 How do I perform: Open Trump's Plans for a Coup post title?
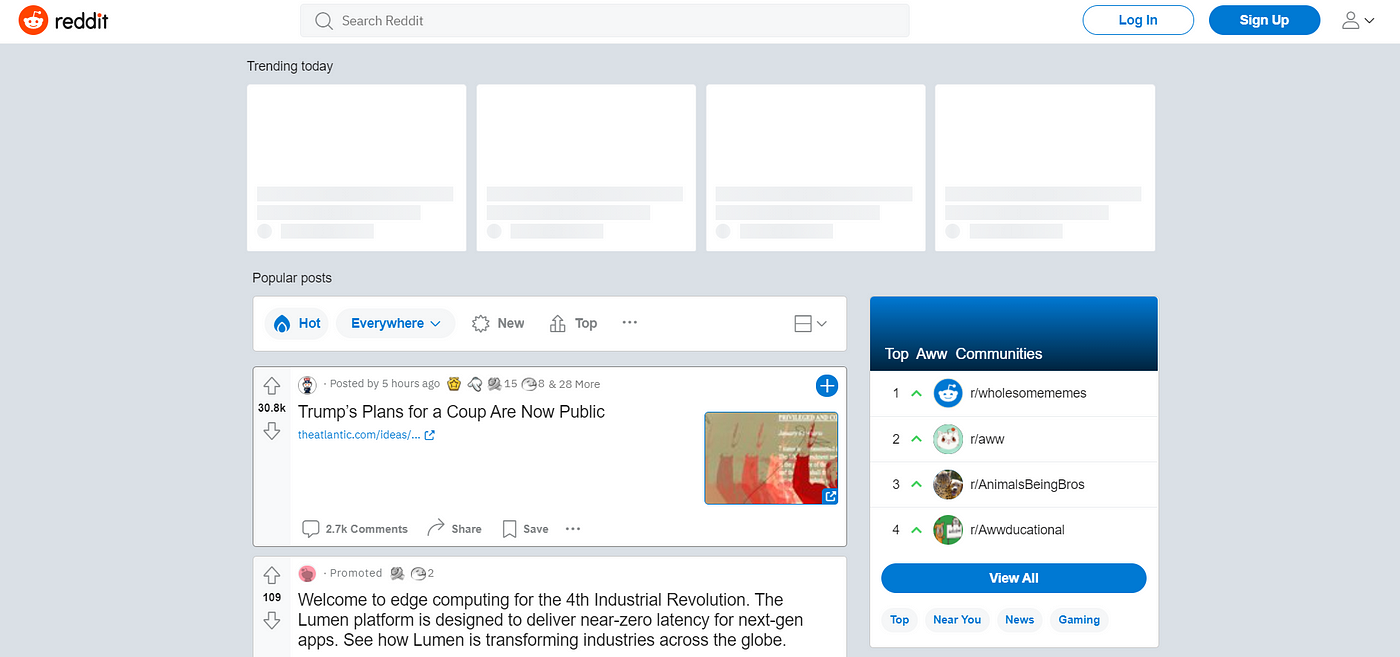click(451, 411)
